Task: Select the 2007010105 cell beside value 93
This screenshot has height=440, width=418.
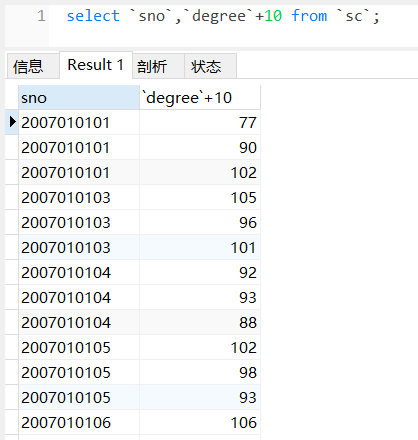Action: 79,397
